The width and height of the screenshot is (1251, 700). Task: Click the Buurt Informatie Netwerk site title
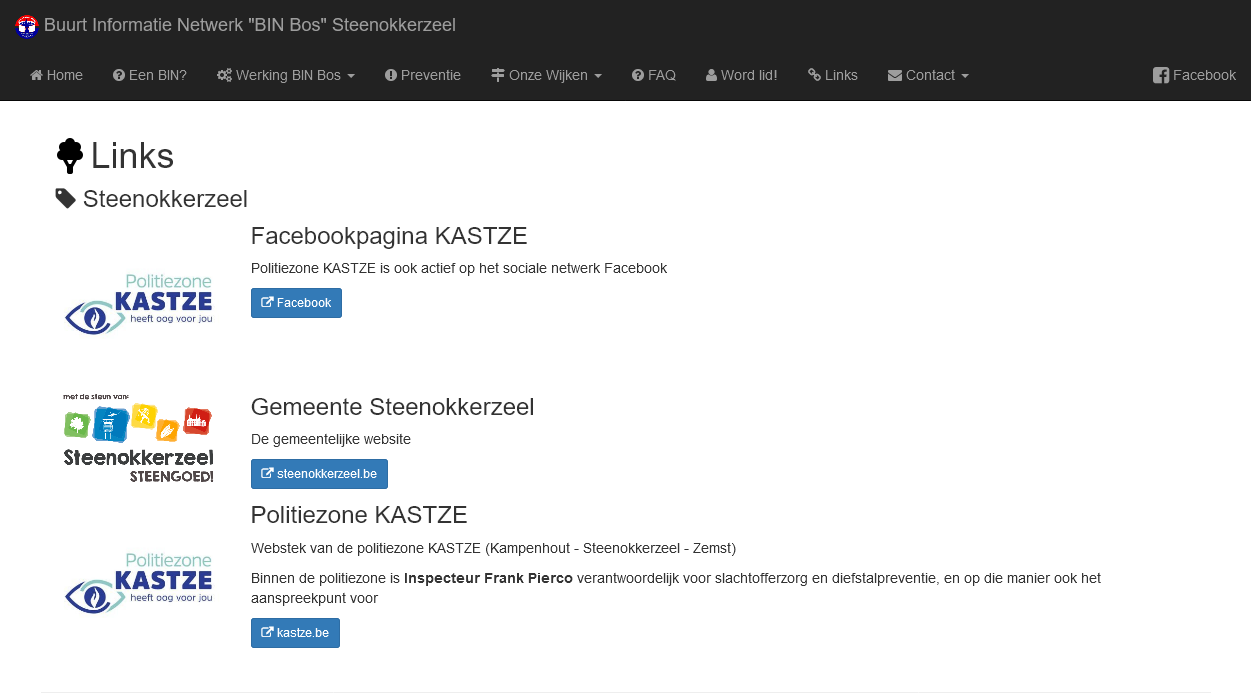(x=250, y=25)
